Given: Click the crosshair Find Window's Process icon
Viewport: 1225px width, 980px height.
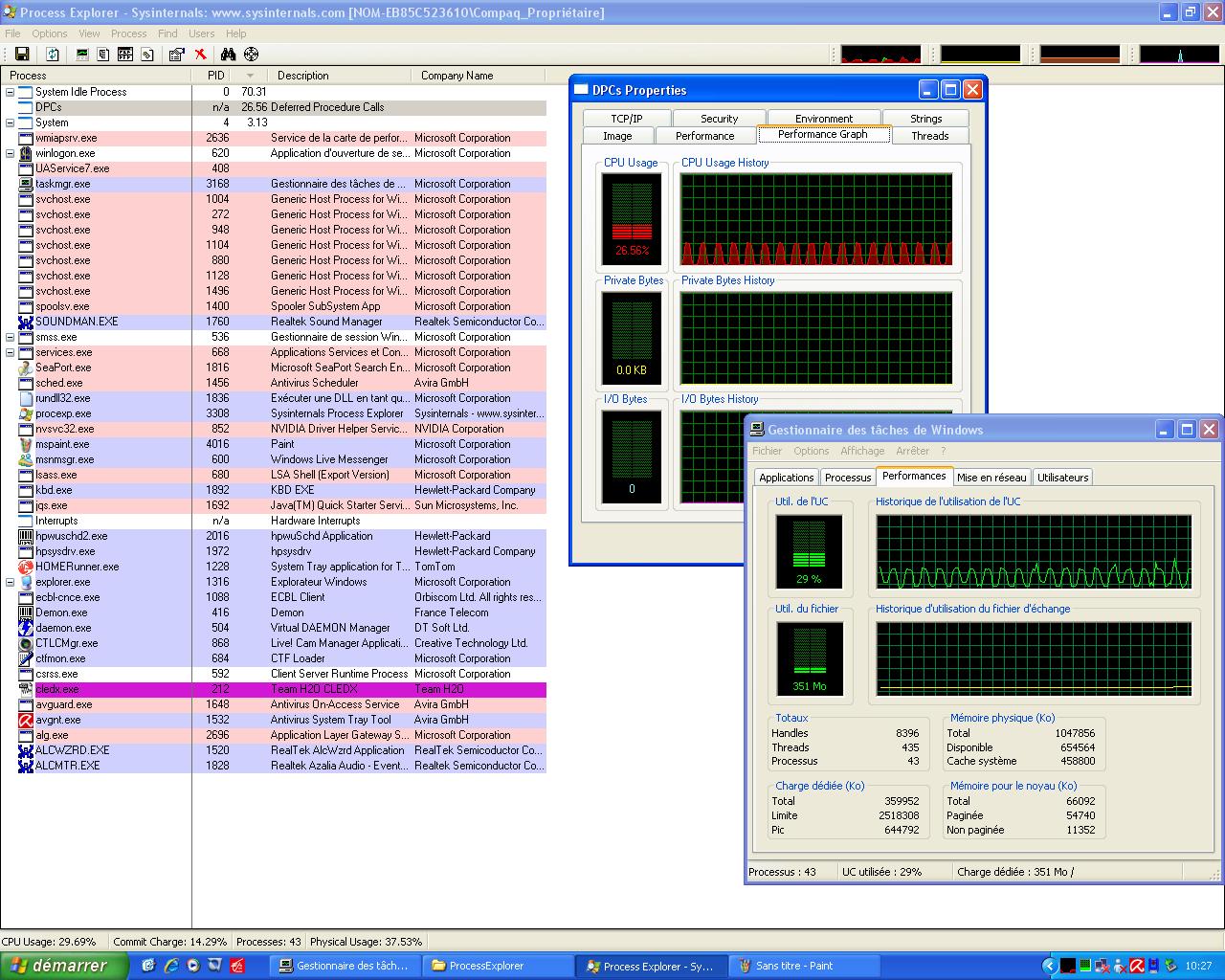Looking at the screenshot, I should 251,55.
